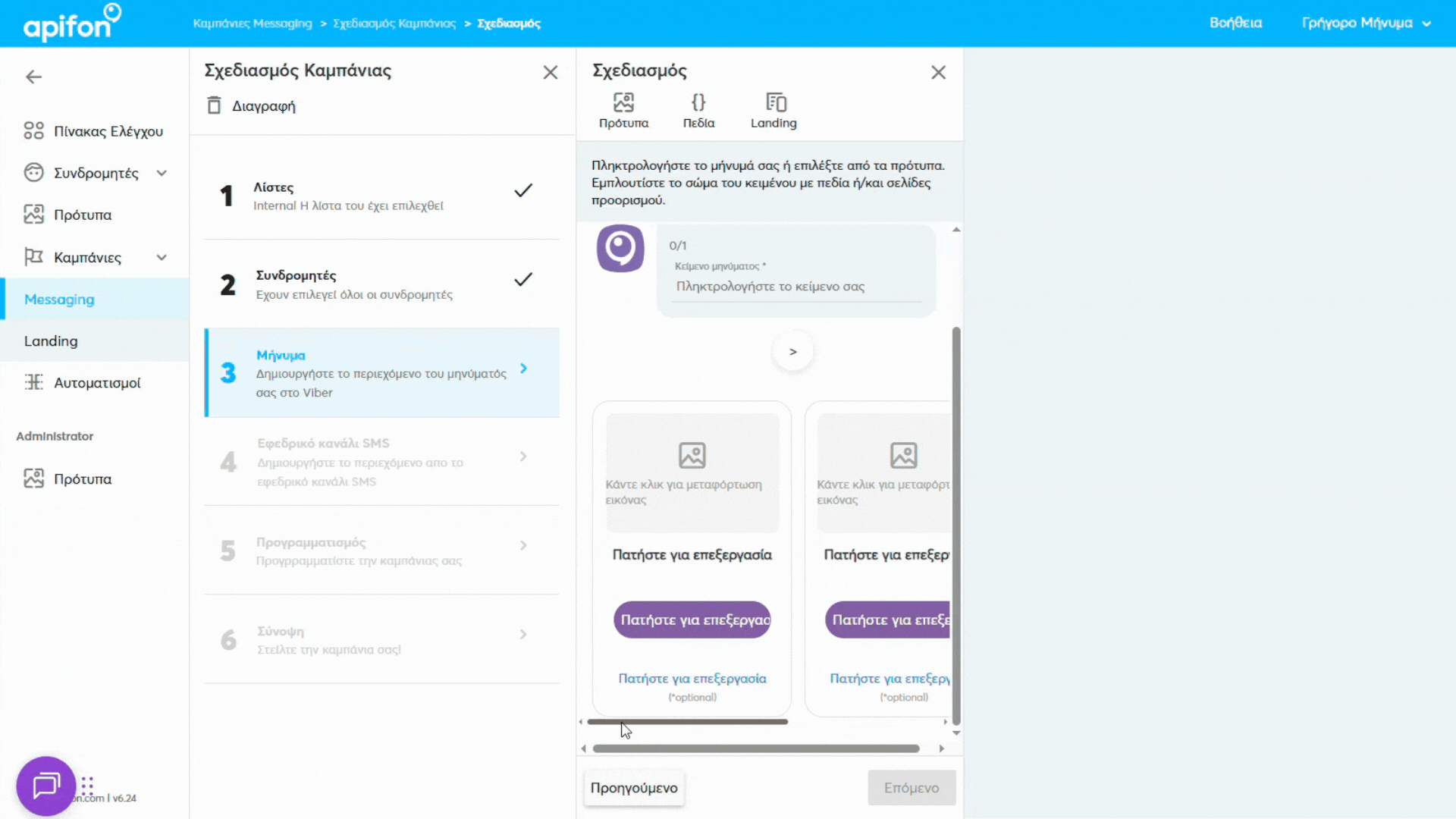The image size is (1456, 819).
Task: Click the Προηγούμενο button
Action: tap(634, 788)
